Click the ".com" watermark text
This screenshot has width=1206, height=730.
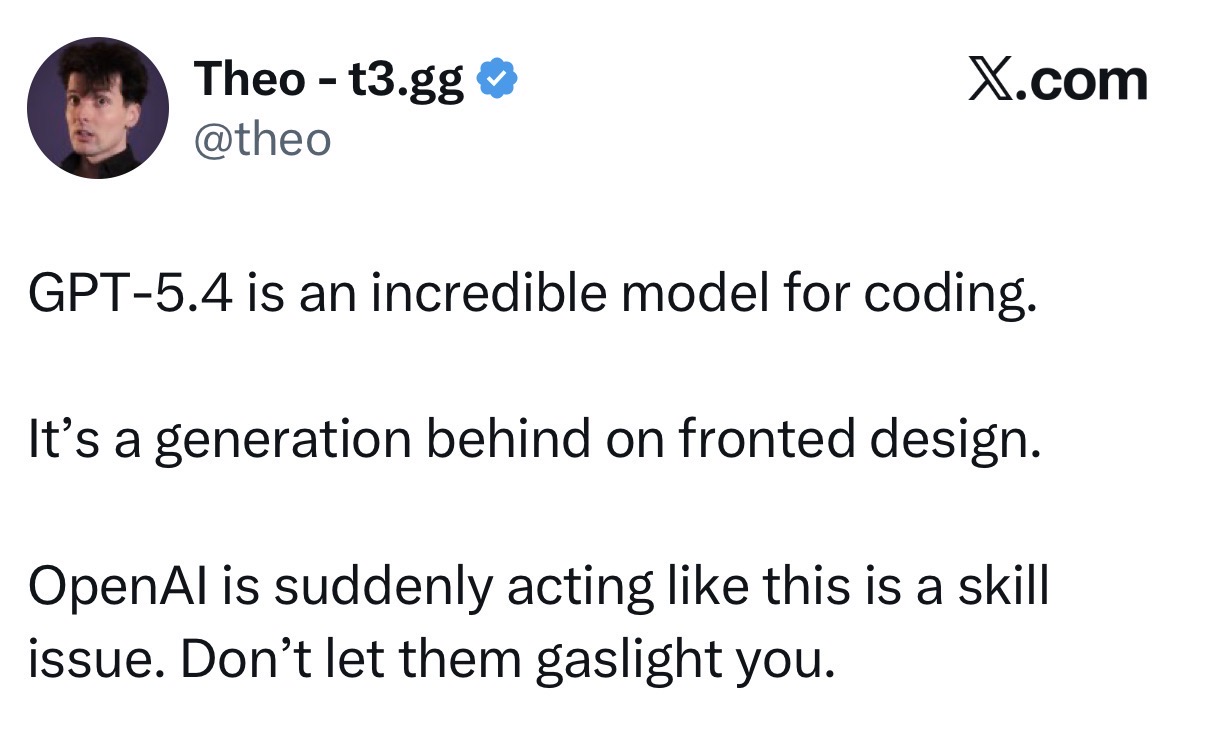point(1084,81)
